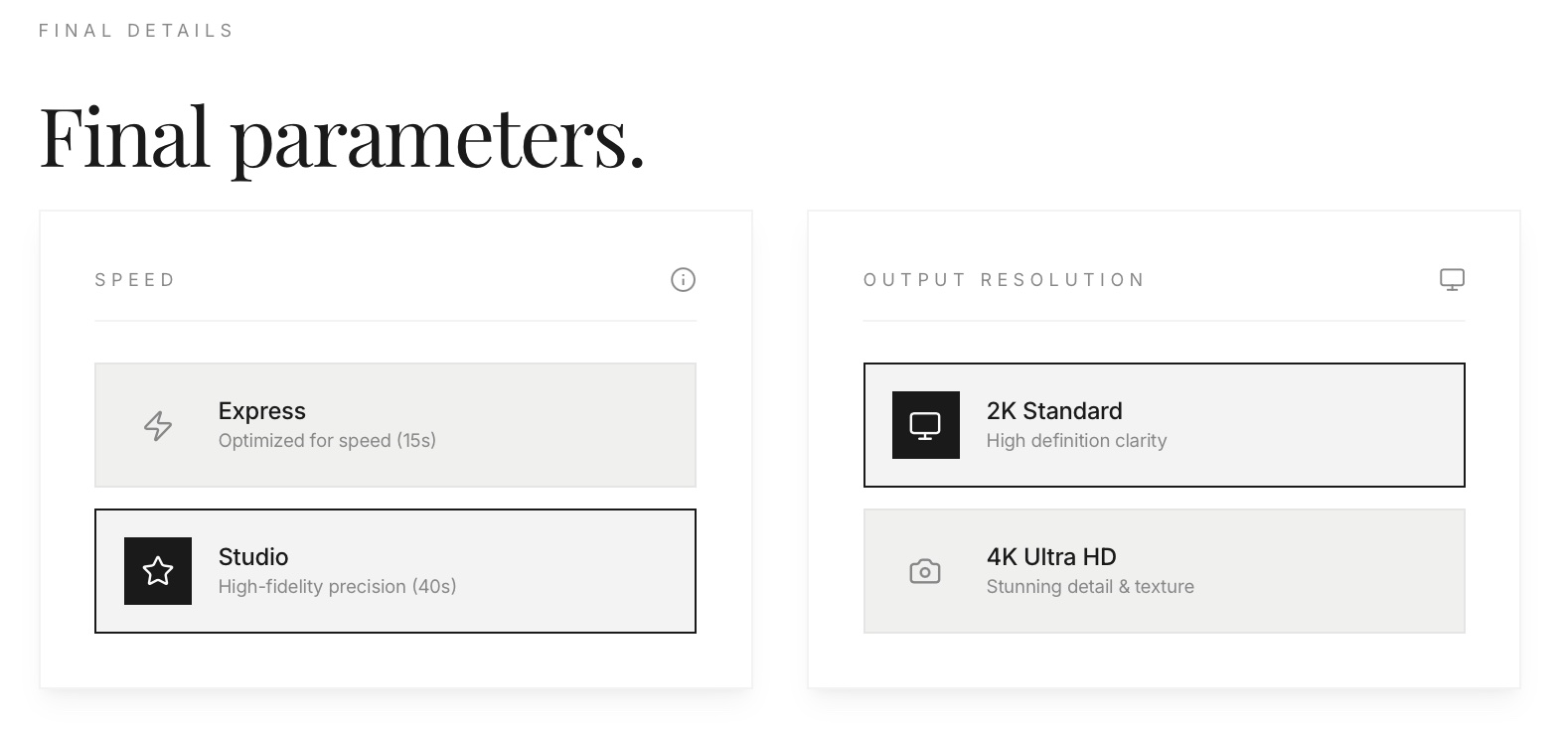
Task: Click the "2K Standard" title text
Action: 1054,411
